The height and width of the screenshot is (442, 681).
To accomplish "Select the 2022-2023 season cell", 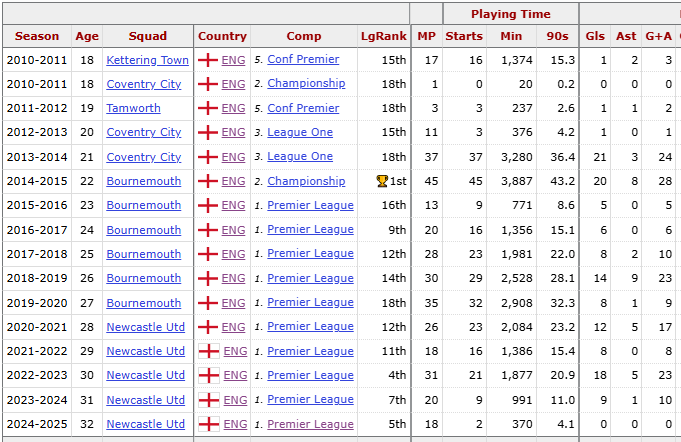I will [x=37, y=376].
